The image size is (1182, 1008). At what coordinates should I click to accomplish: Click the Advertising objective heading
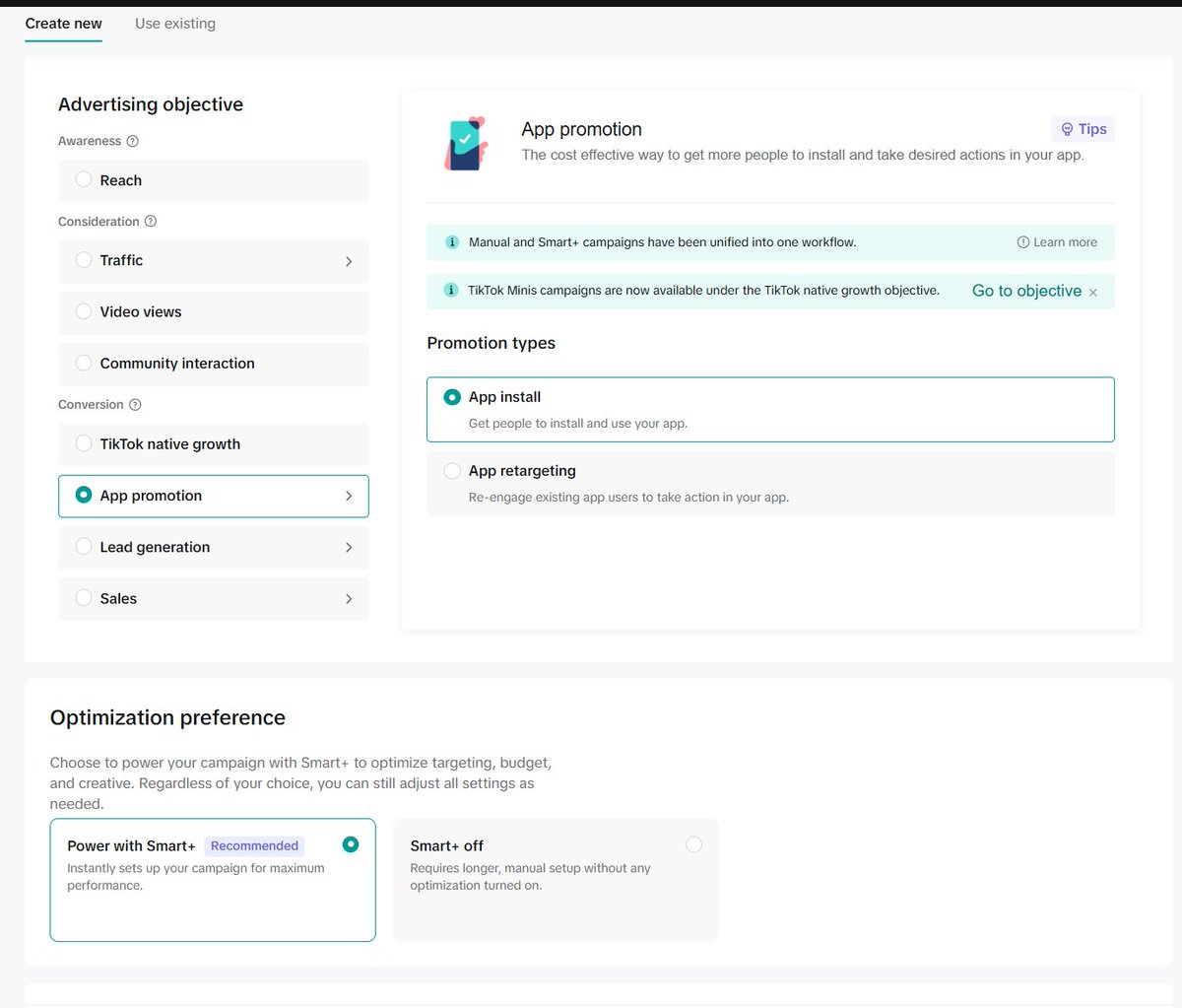(151, 104)
